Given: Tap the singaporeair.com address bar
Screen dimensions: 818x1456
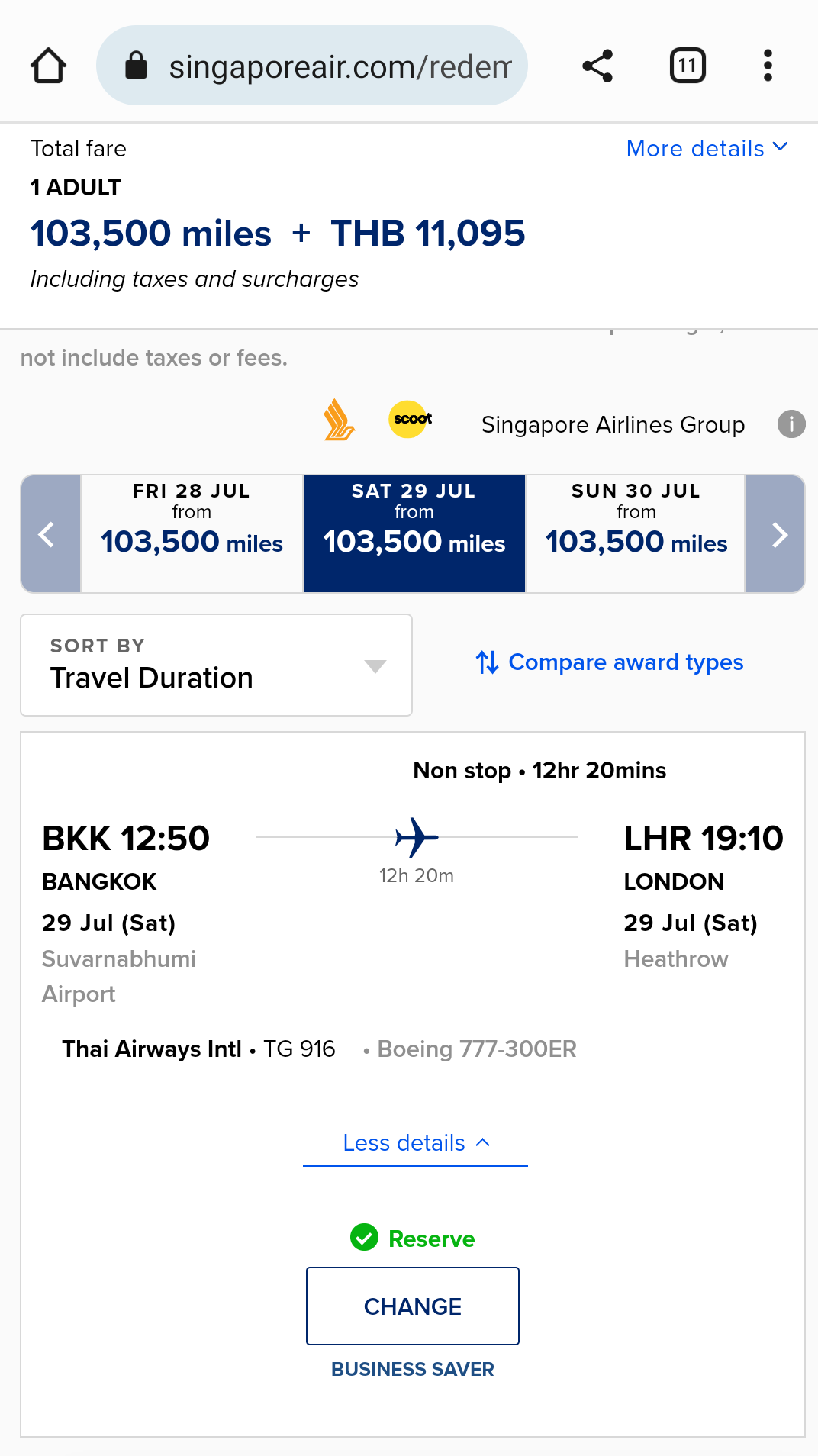Looking at the screenshot, I should pyautogui.click(x=312, y=66).
